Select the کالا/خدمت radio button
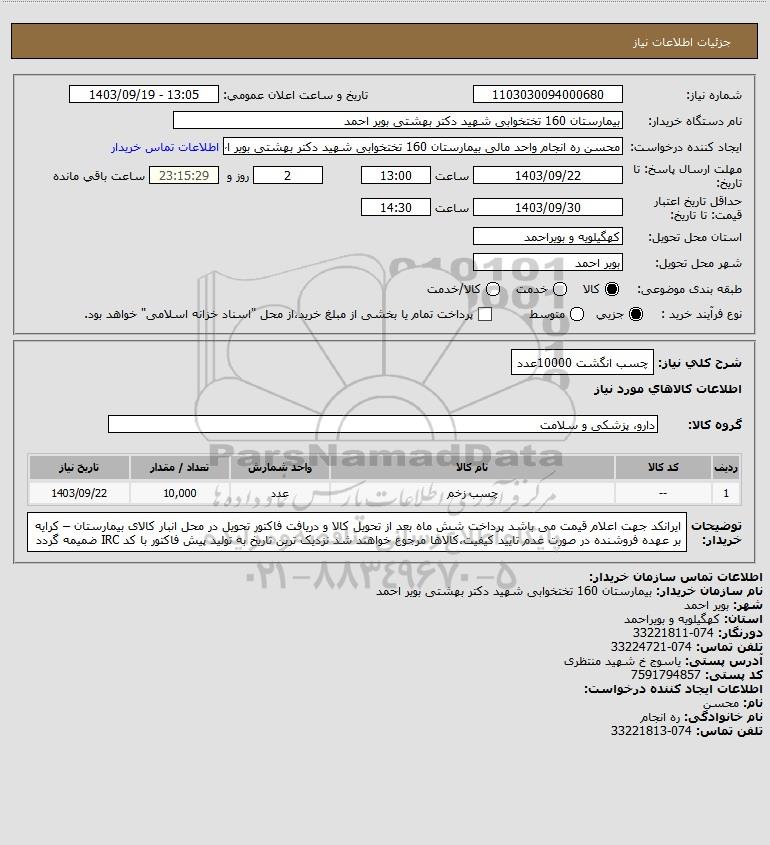Screen dimensions: 770x845 pyautogui.click(x=492, y=289)
